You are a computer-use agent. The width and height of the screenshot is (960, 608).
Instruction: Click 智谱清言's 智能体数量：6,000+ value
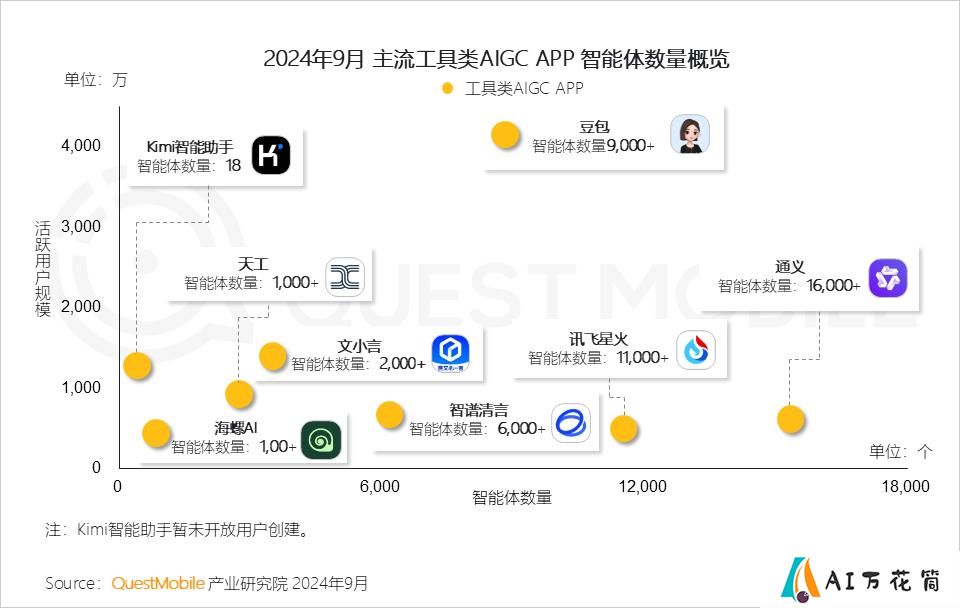click(477, 429)
